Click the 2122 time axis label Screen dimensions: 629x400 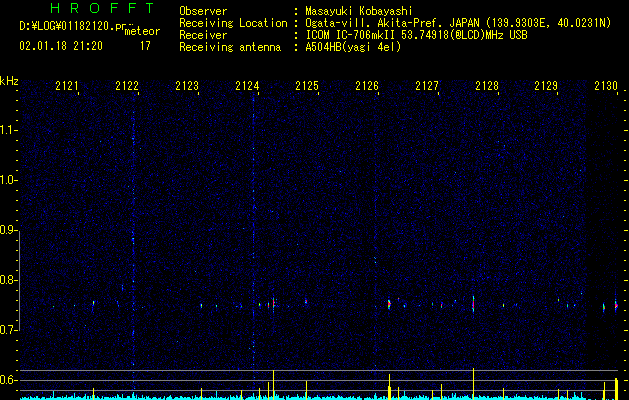click(x=127, y=86)
